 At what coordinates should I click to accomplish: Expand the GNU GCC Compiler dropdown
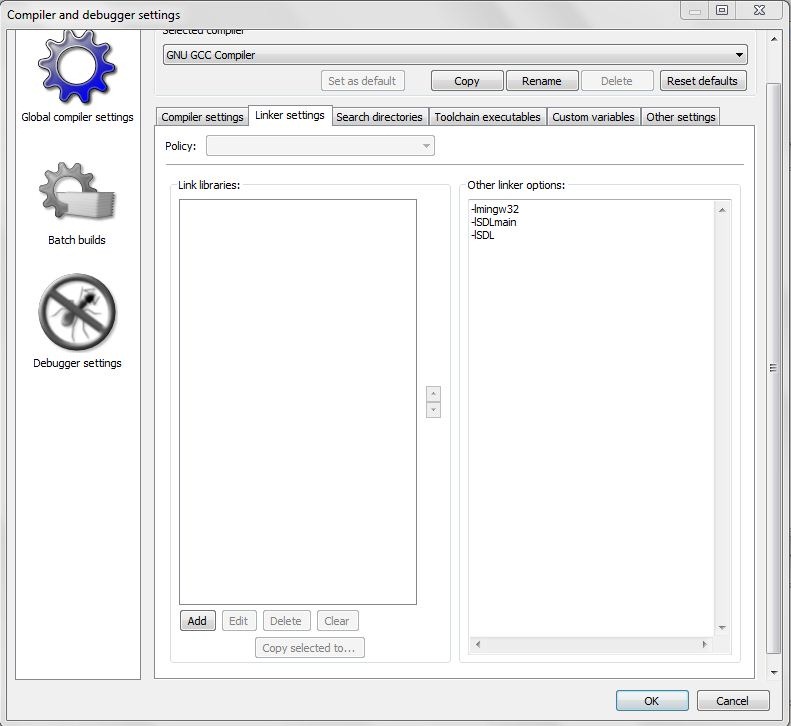coord(455,55)
